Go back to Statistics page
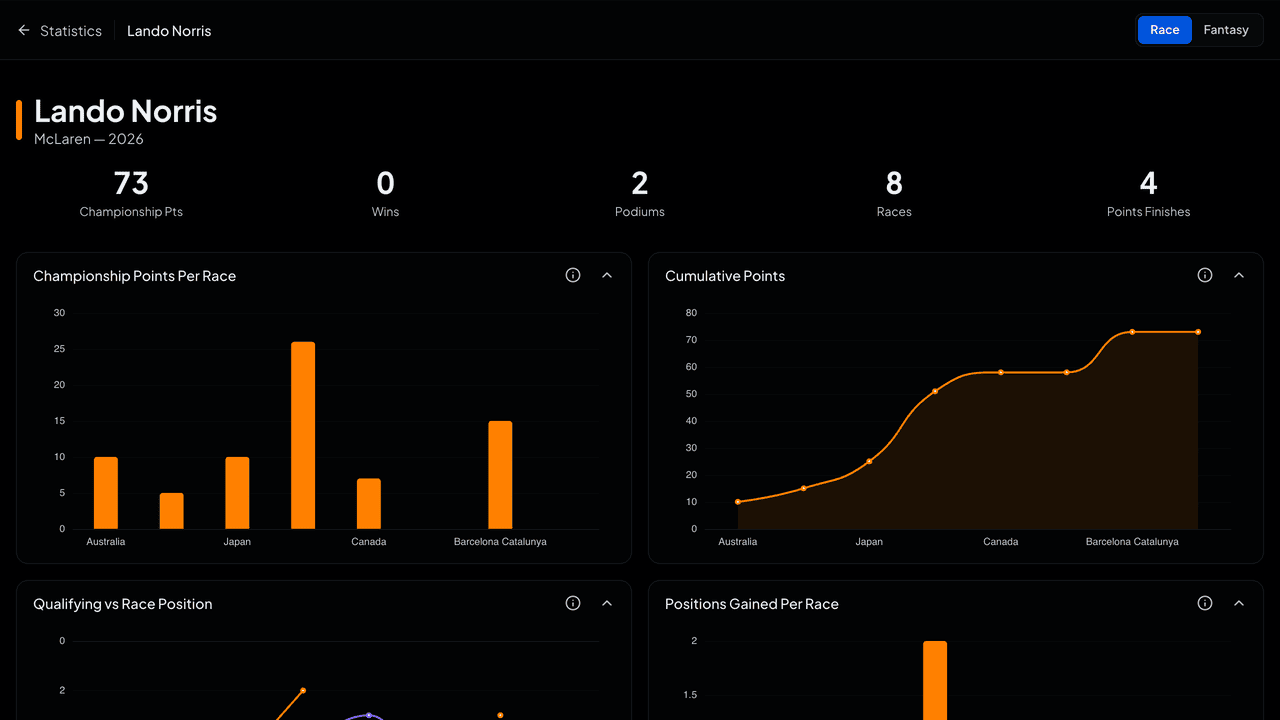1280x720 pixels. point(71,31)
